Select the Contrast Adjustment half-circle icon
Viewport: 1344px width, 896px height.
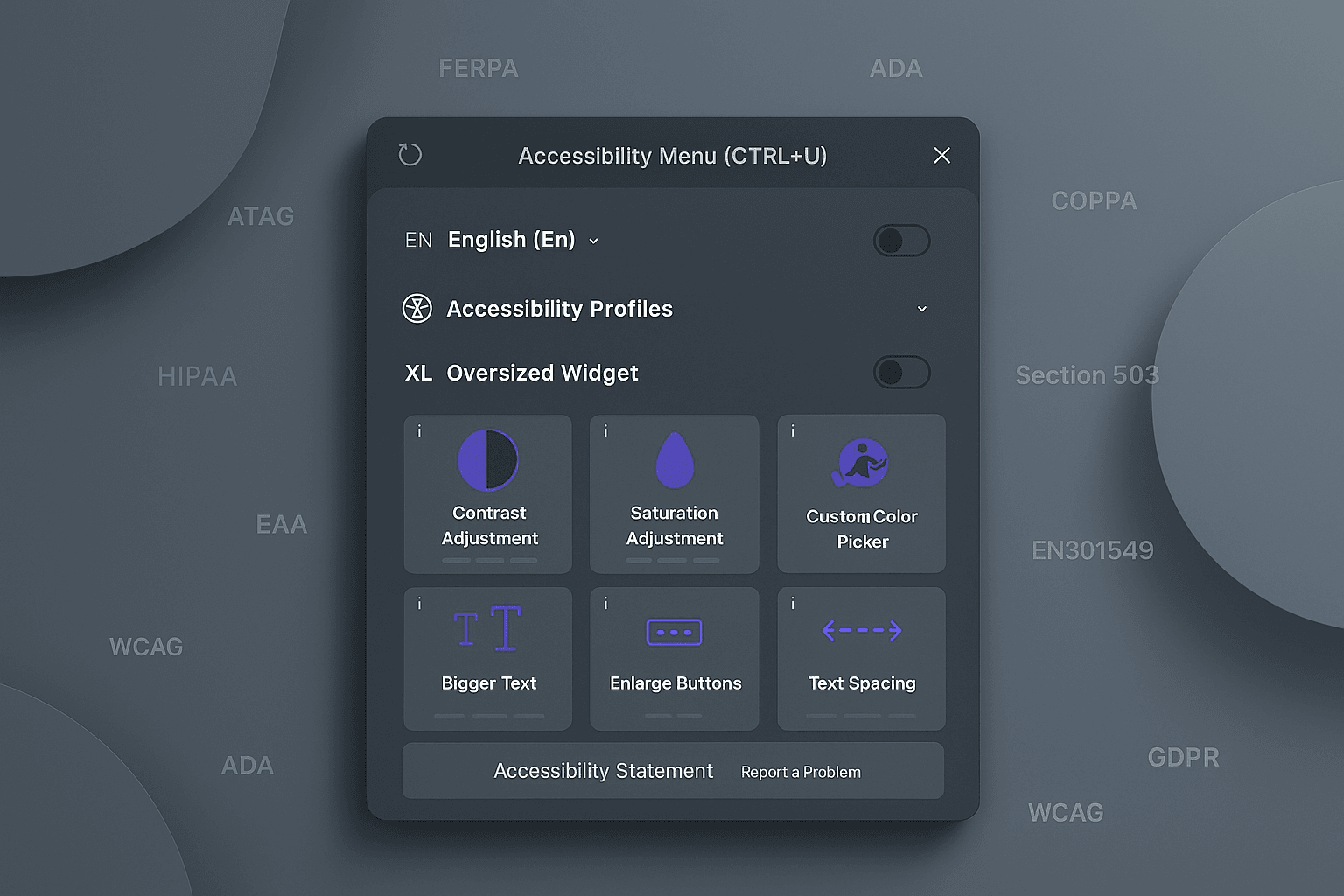coord(488,459)
